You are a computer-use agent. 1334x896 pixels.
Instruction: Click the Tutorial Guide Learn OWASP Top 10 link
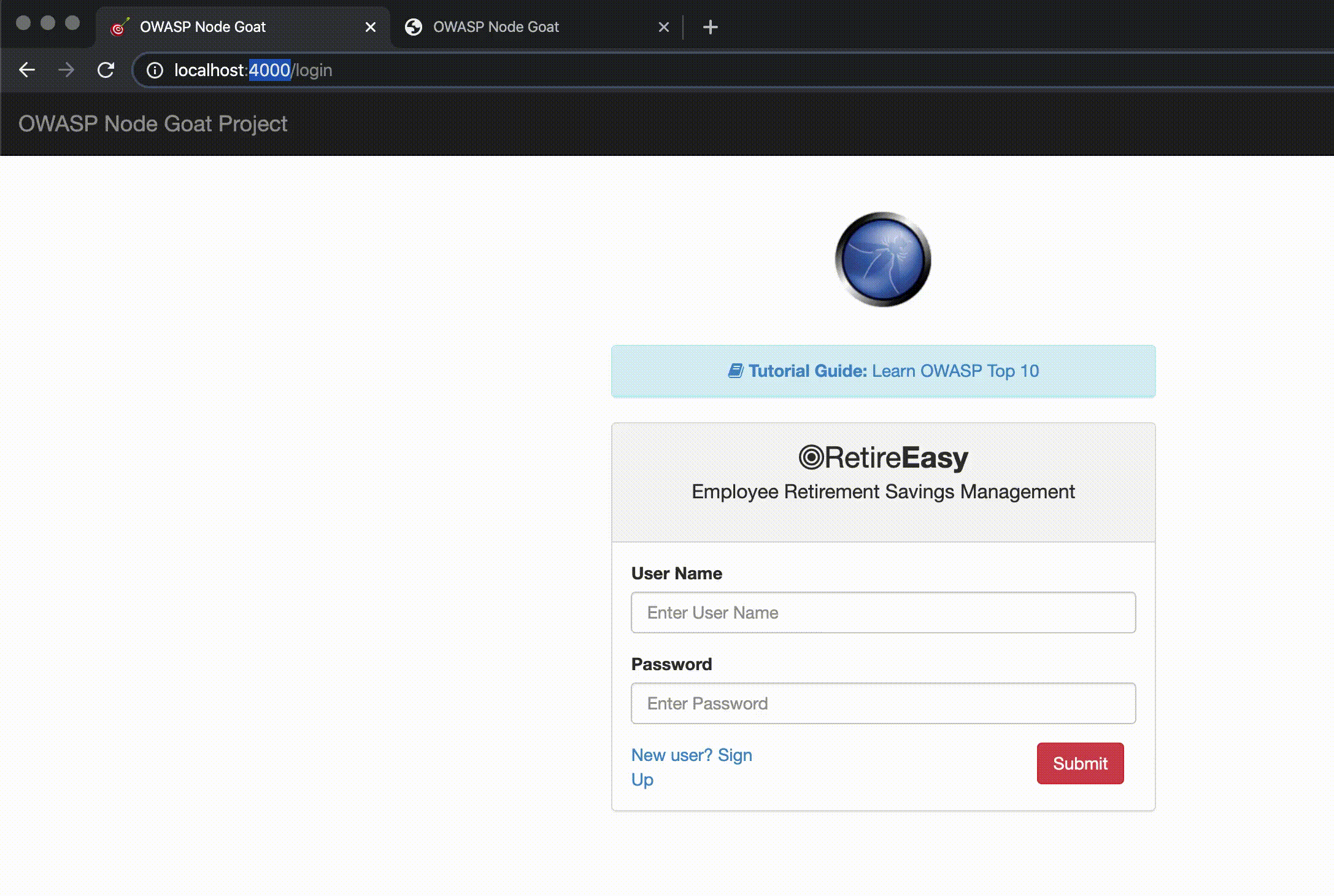coord(883,370)
